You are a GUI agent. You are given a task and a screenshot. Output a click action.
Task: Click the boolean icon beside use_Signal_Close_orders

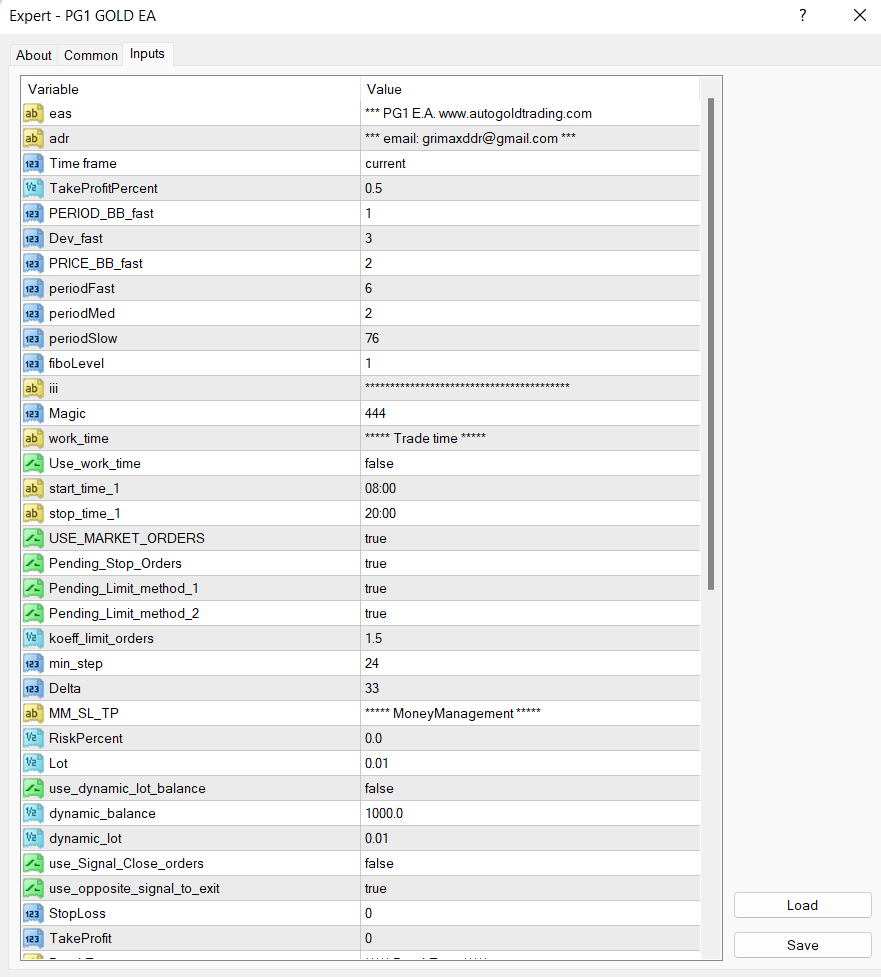(33, 863)
